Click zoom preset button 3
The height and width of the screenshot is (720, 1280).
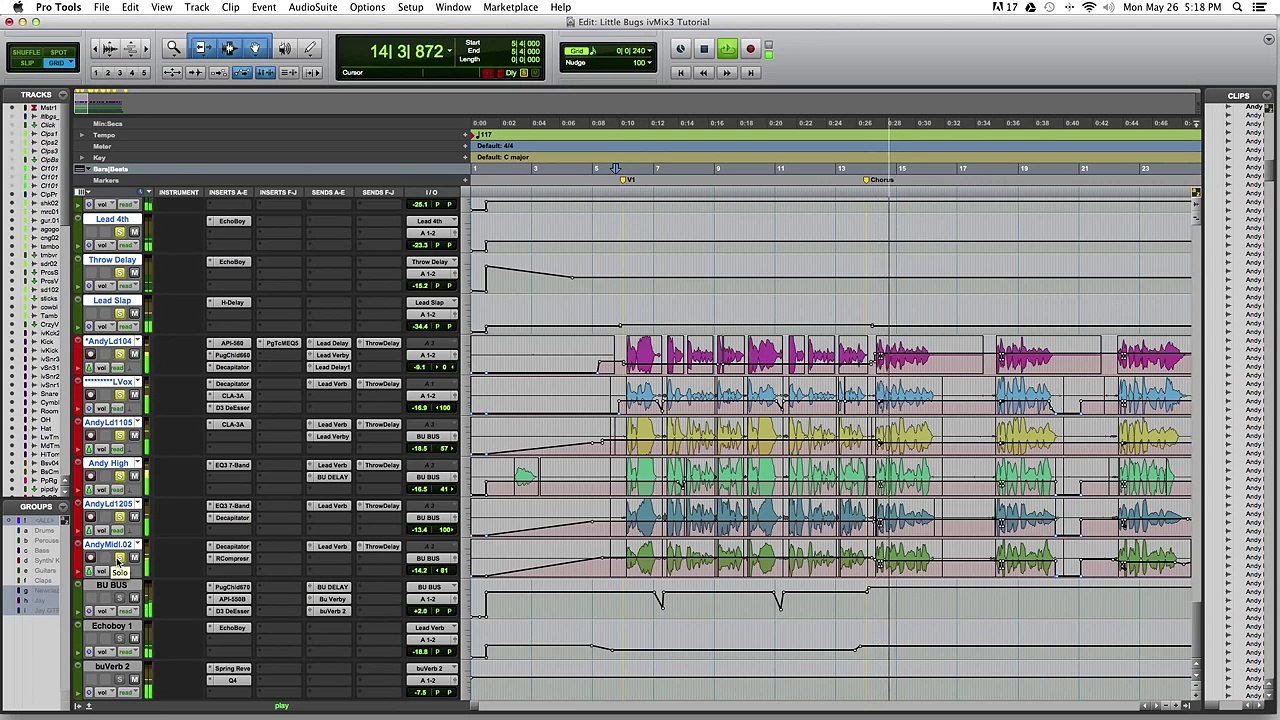click(x=119, y=73)
